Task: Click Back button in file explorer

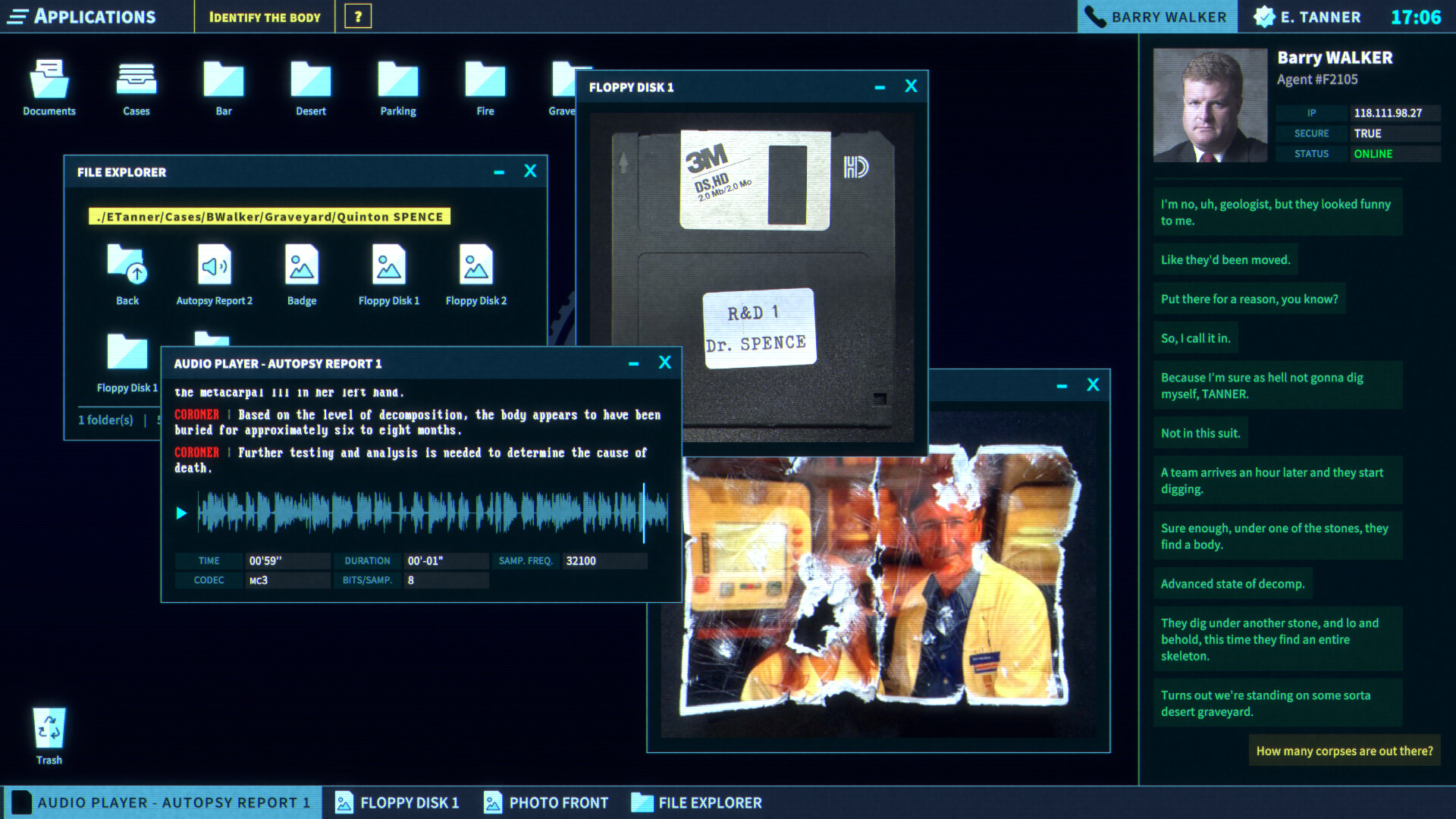Action: tap(127, 277)
